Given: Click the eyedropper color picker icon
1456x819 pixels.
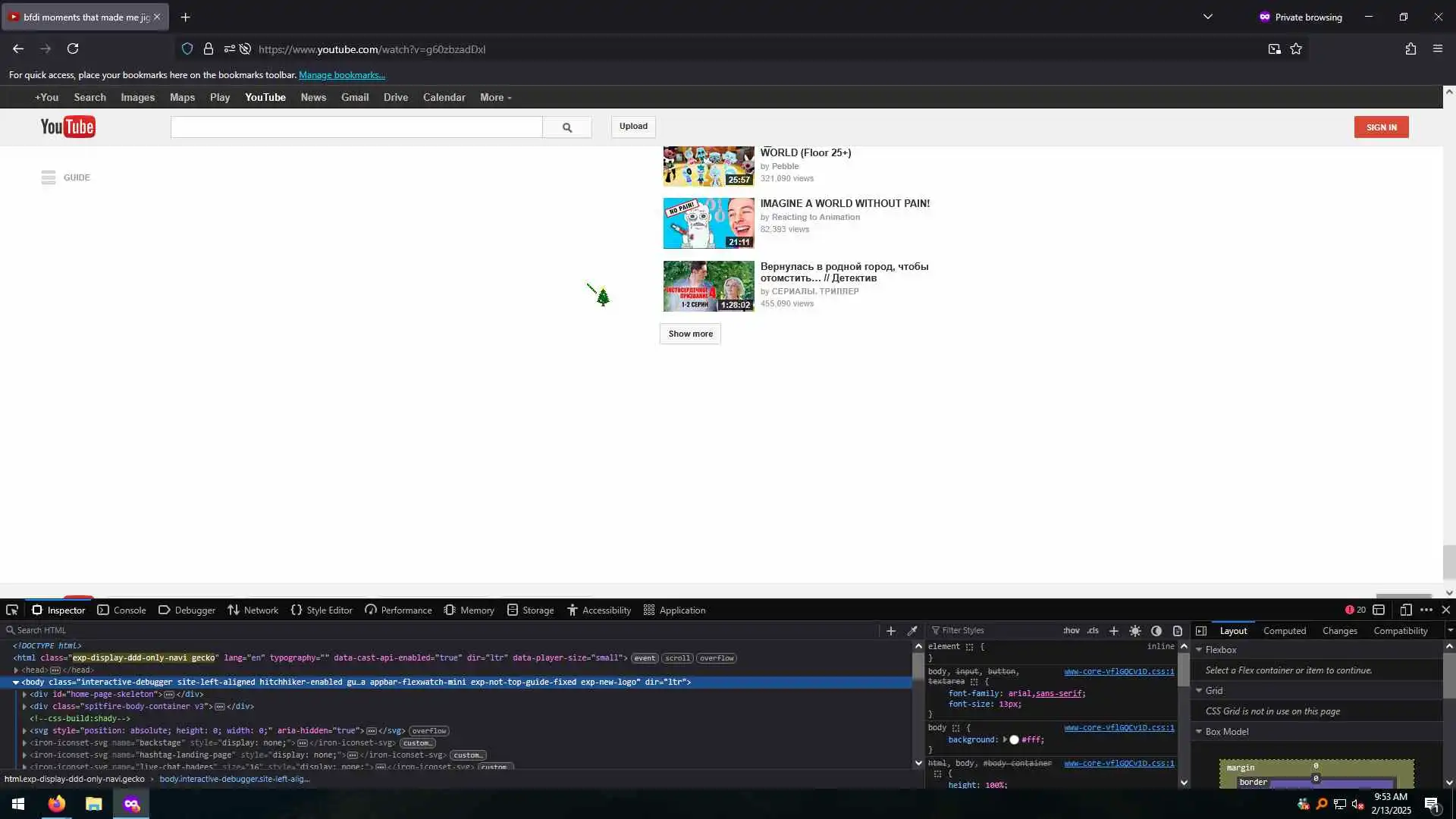Looking at the screenshot, I should (x=912, y=630).
